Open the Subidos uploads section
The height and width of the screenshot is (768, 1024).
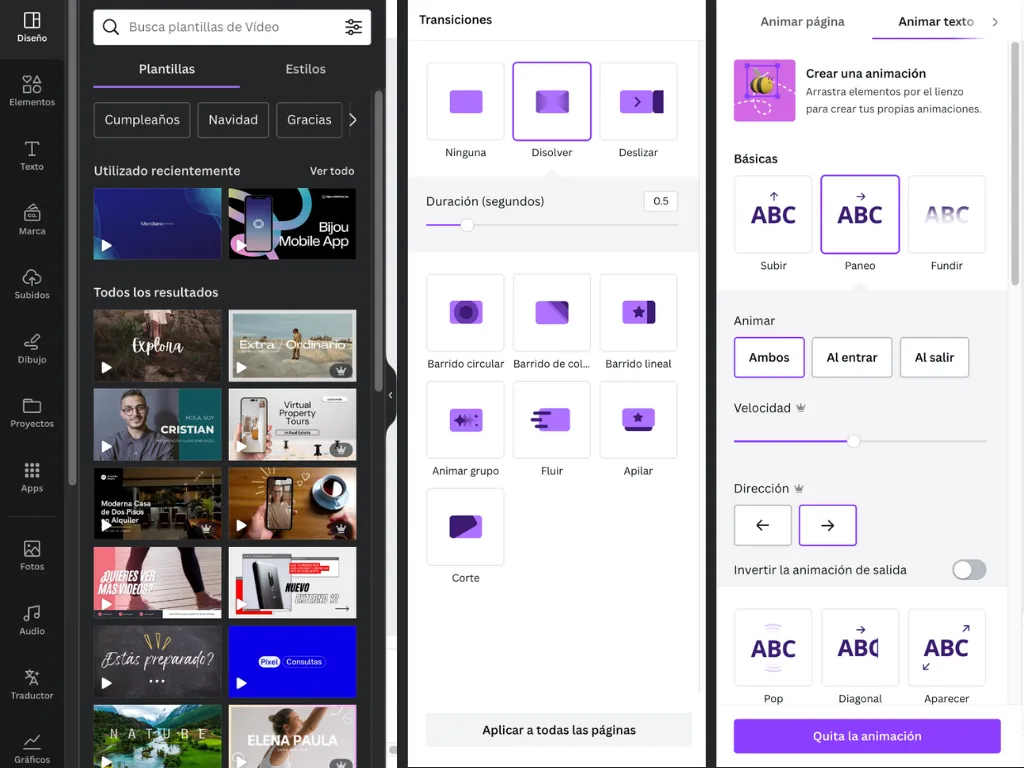coord(32,284)
